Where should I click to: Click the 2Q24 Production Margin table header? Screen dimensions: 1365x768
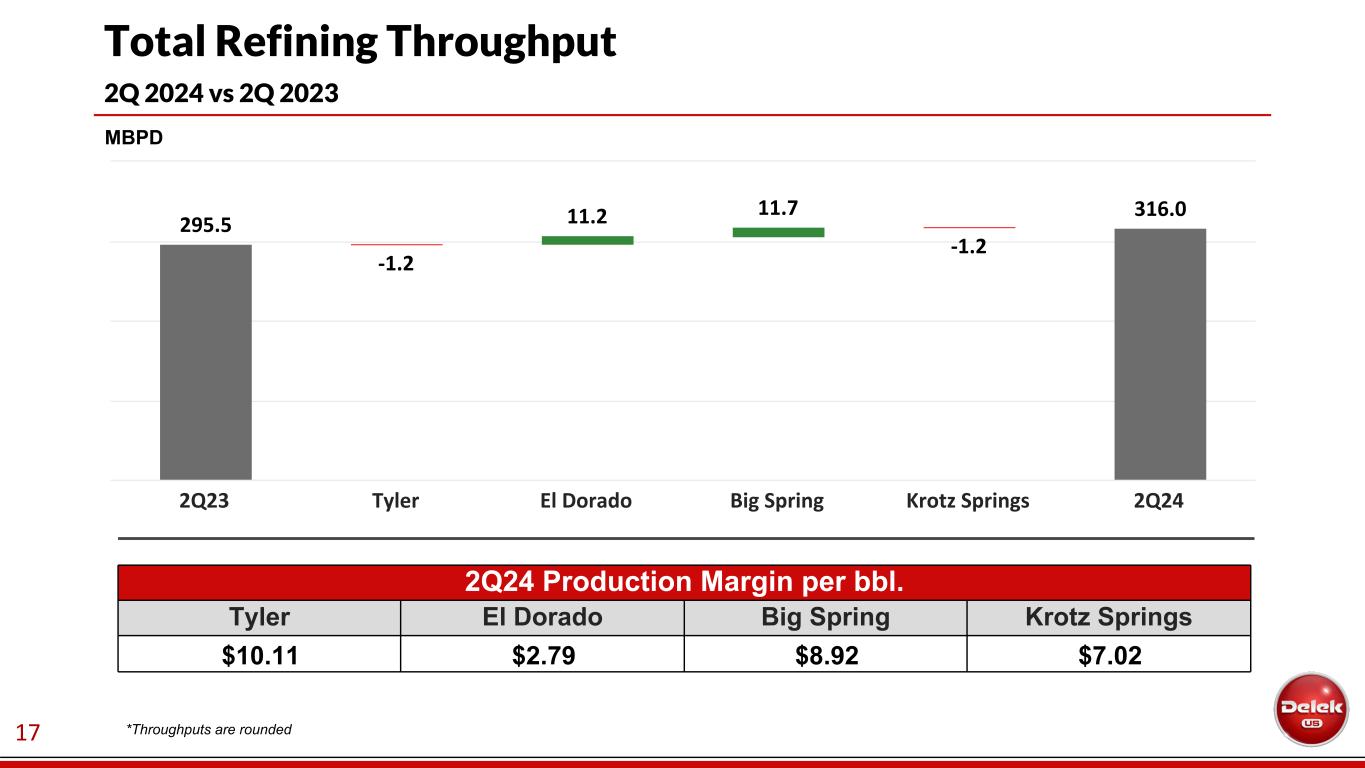pos(684,582)
